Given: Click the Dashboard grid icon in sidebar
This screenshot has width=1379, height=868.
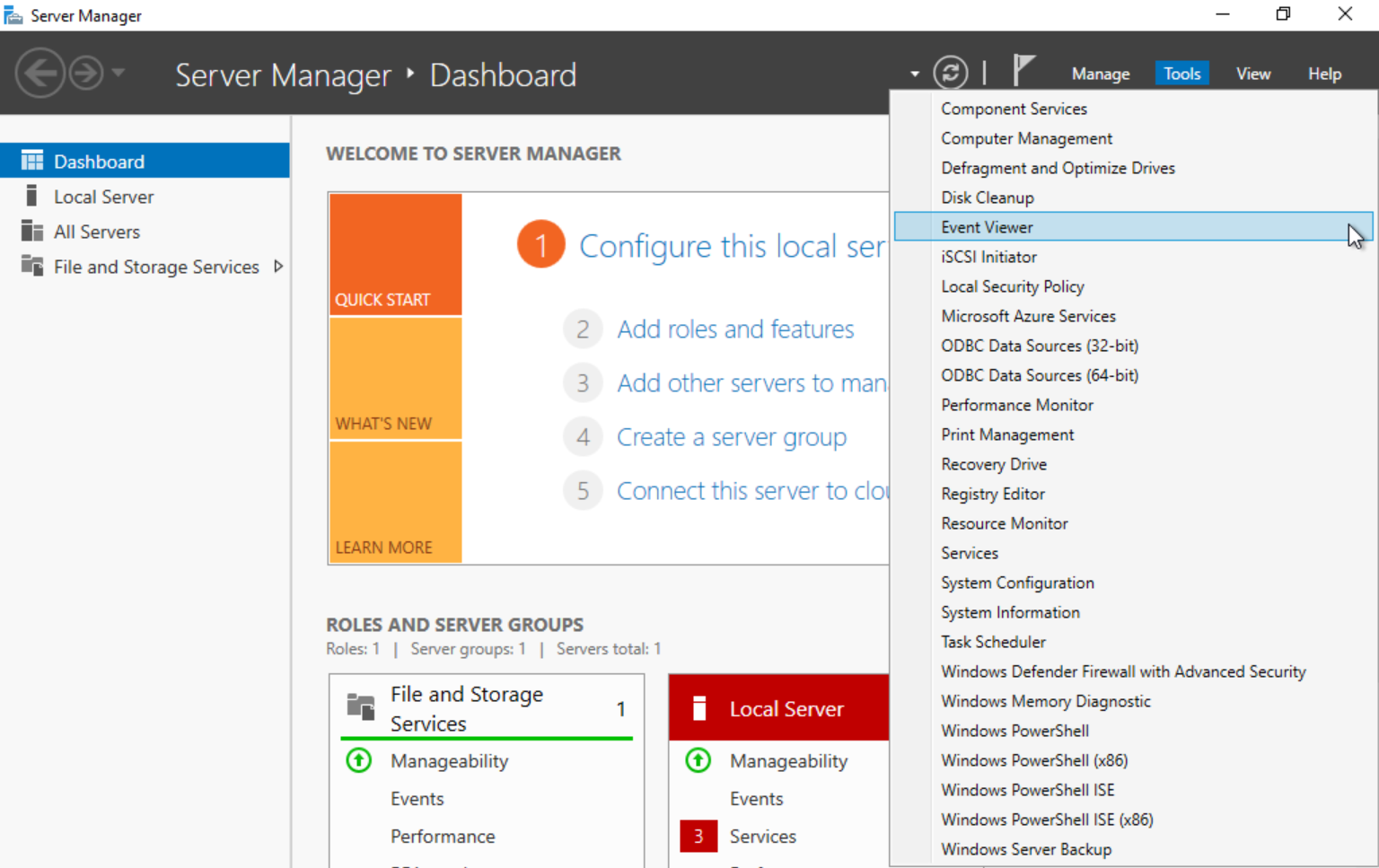Looking at the screenshot, I should coord(32,161).
